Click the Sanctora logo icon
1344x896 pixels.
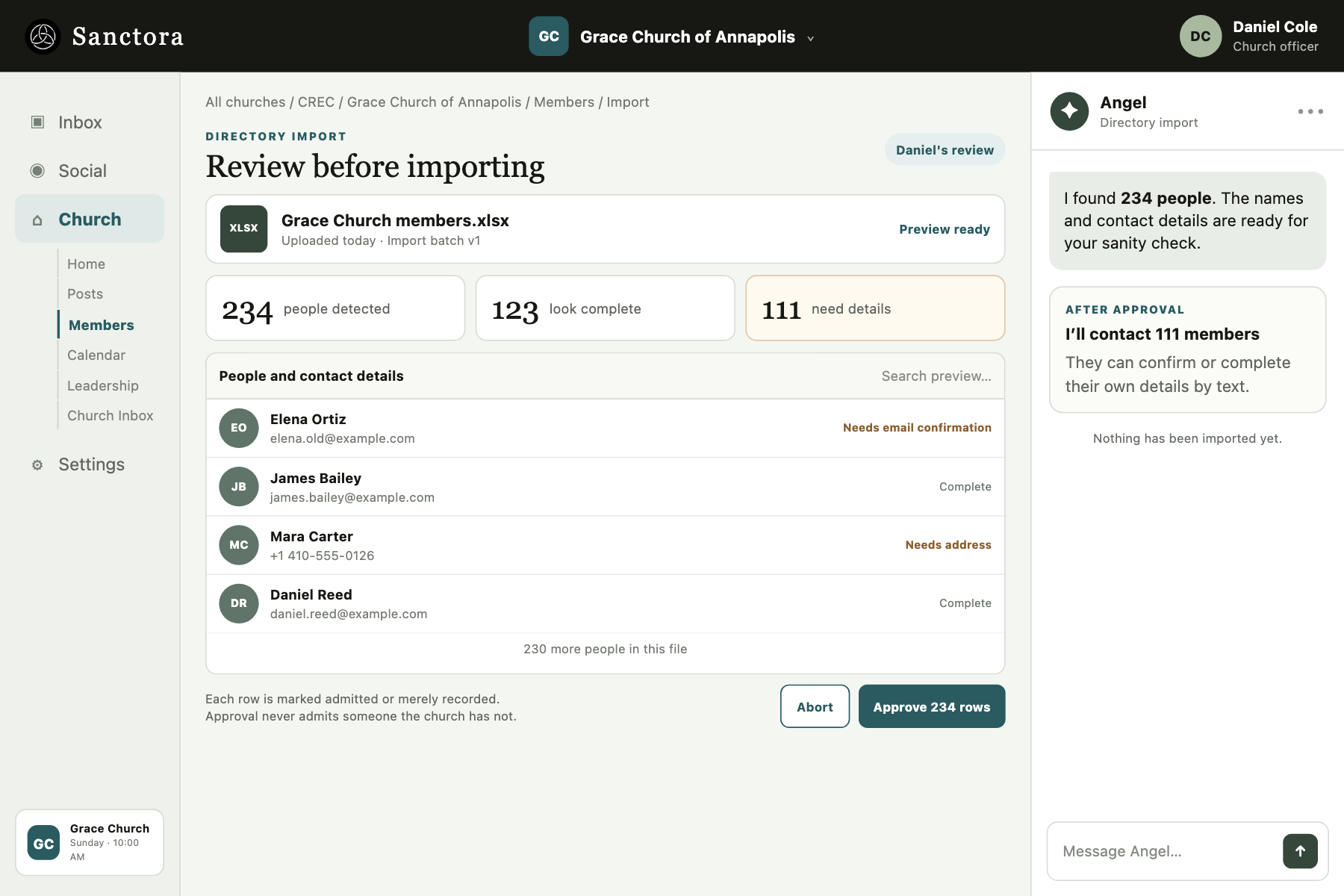[43, 37]
